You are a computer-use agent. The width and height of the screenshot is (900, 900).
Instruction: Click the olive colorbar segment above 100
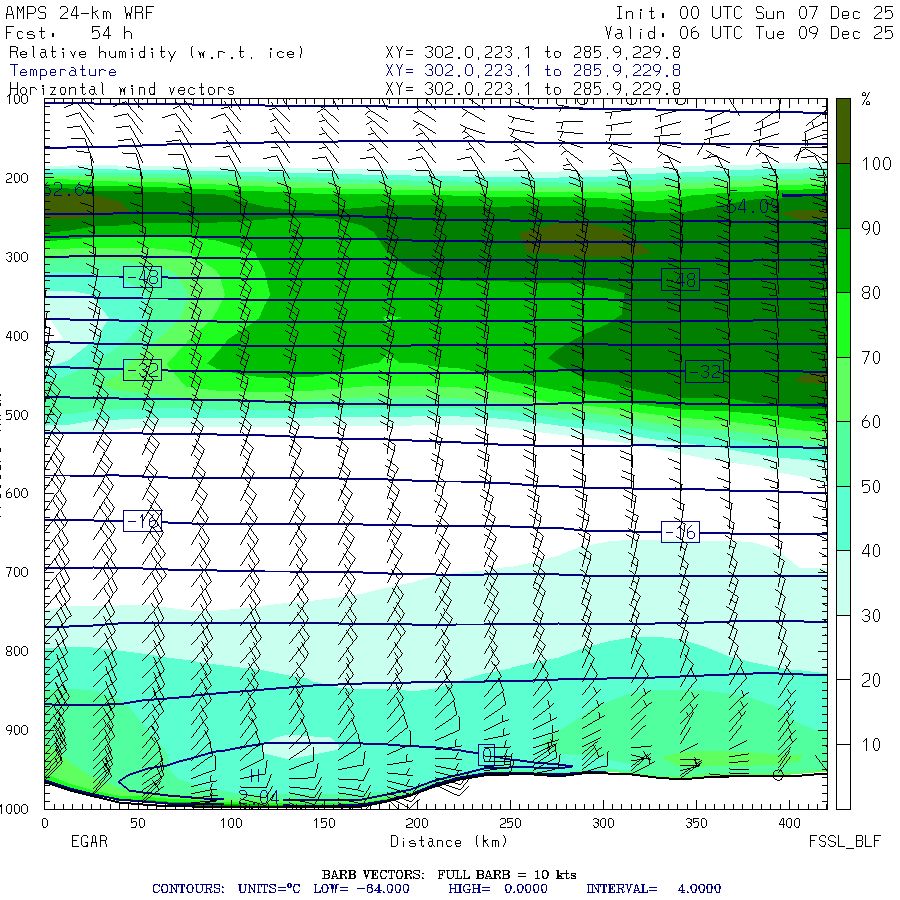click(x=843, y=131)
